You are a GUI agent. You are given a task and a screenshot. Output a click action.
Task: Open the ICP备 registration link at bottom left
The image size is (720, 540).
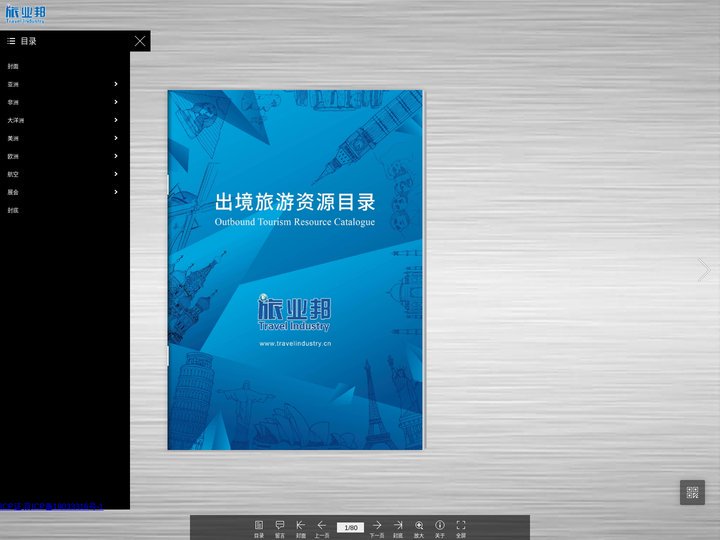(51, 506)
